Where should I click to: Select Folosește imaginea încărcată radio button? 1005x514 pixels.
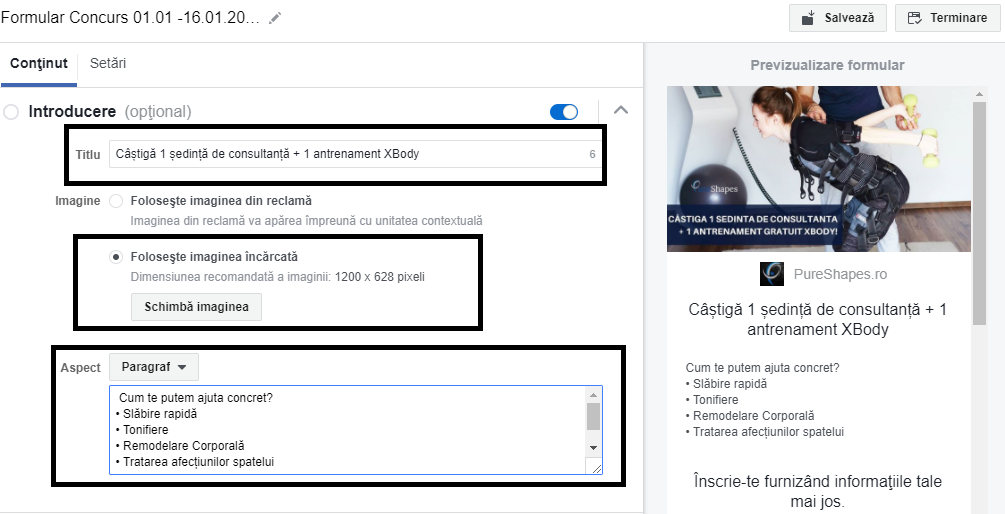[117, 257]
